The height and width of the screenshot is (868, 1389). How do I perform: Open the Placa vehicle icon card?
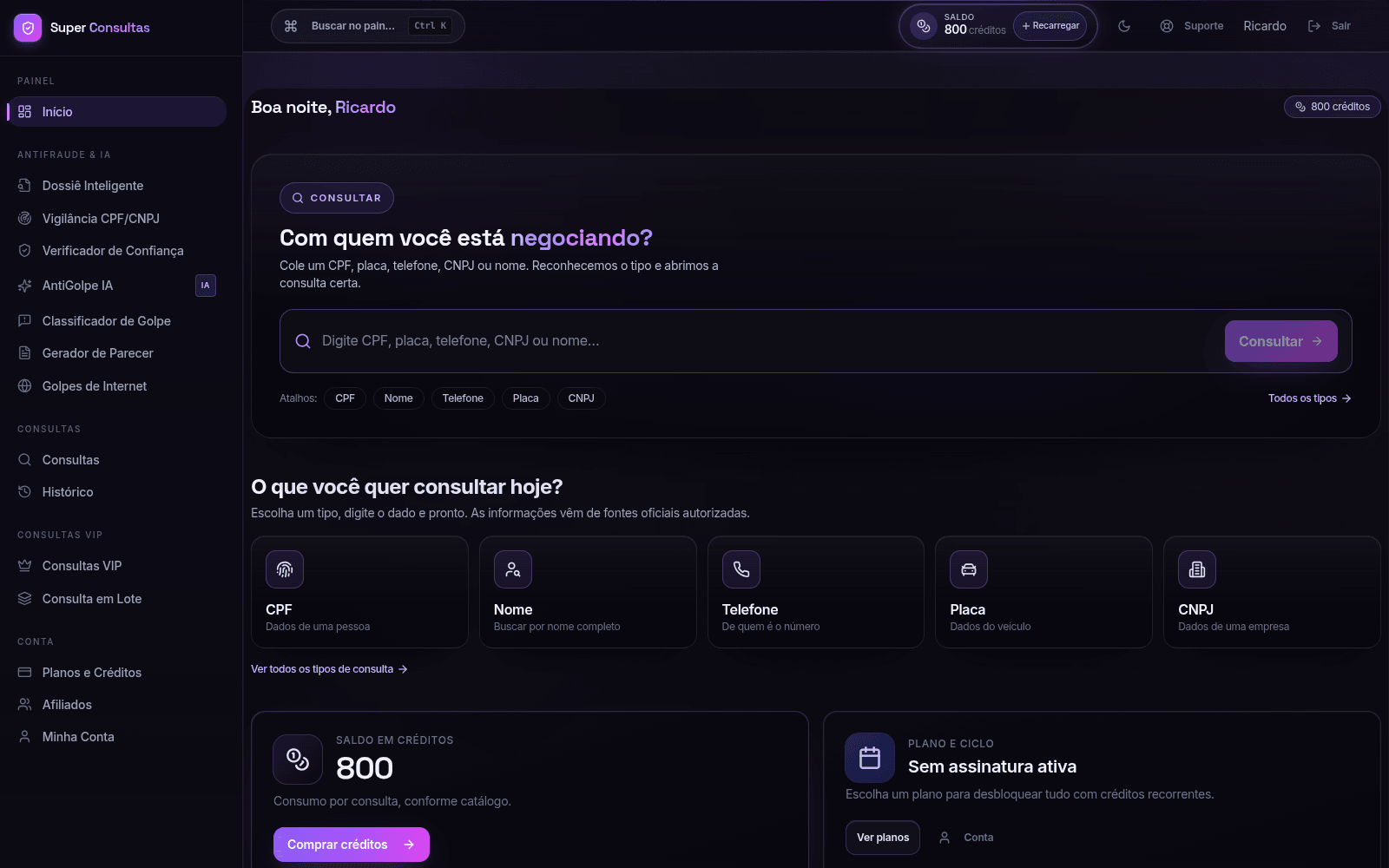1043,592
